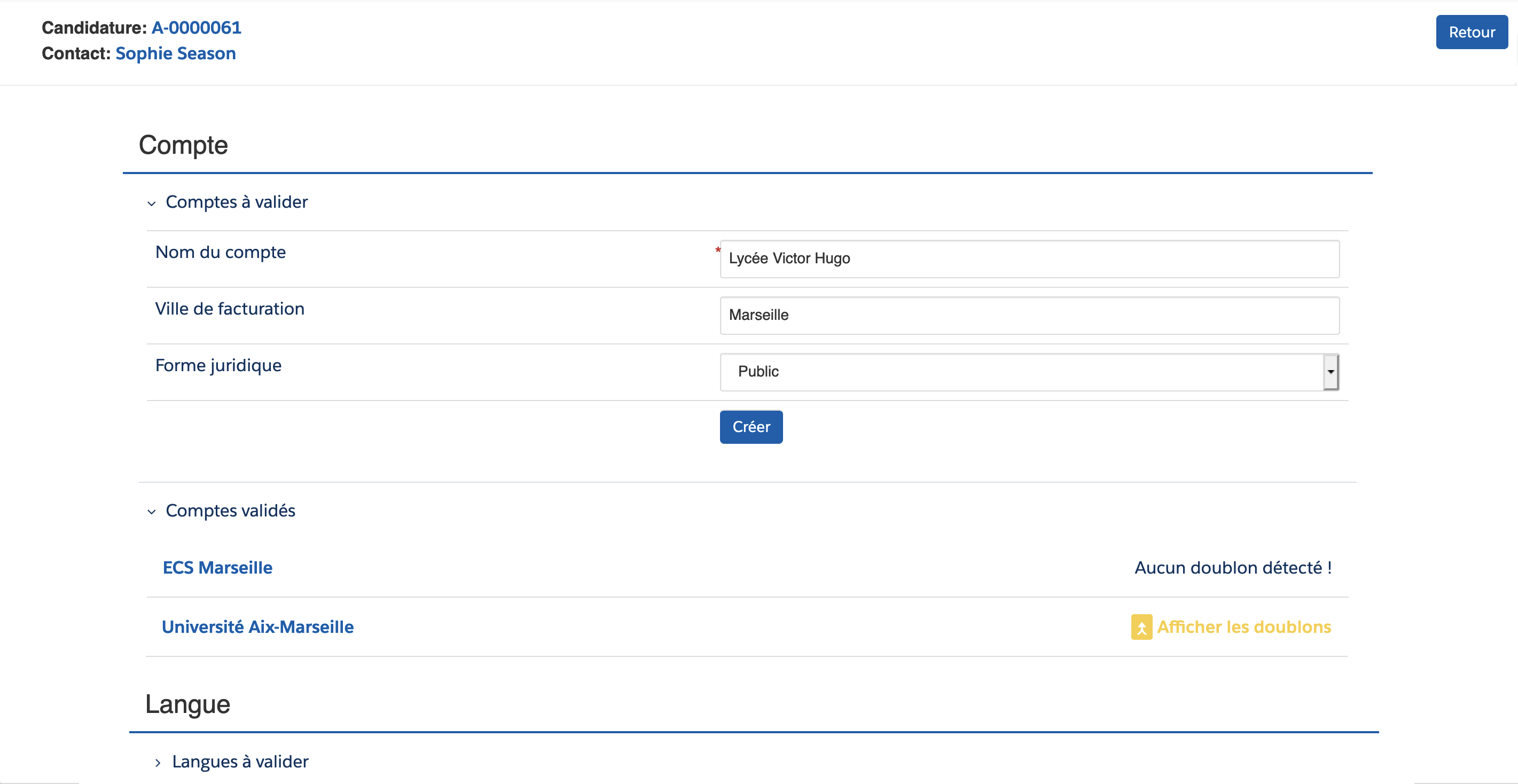This screenshot has width=1518, height=784.
Task: Click the Aucun doublon détecté message
Action: coord(1233,567)
